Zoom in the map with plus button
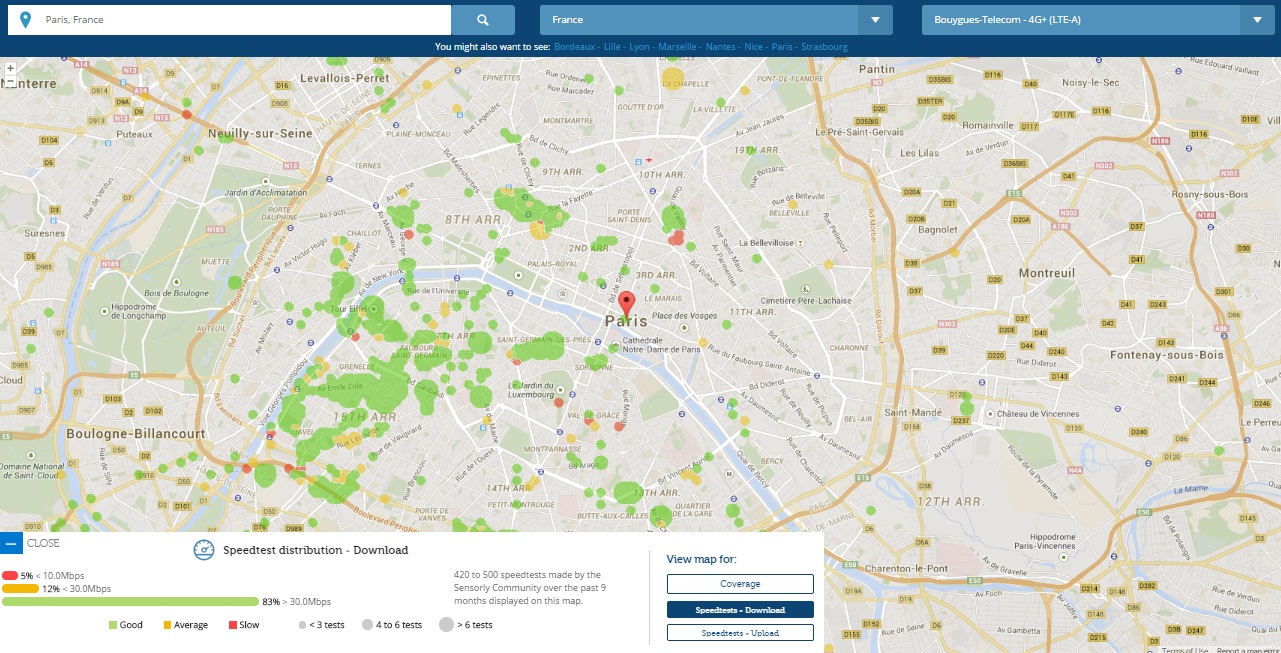Screen dimensions: 1281x653 pyautogui.click(x=10, y=69)
